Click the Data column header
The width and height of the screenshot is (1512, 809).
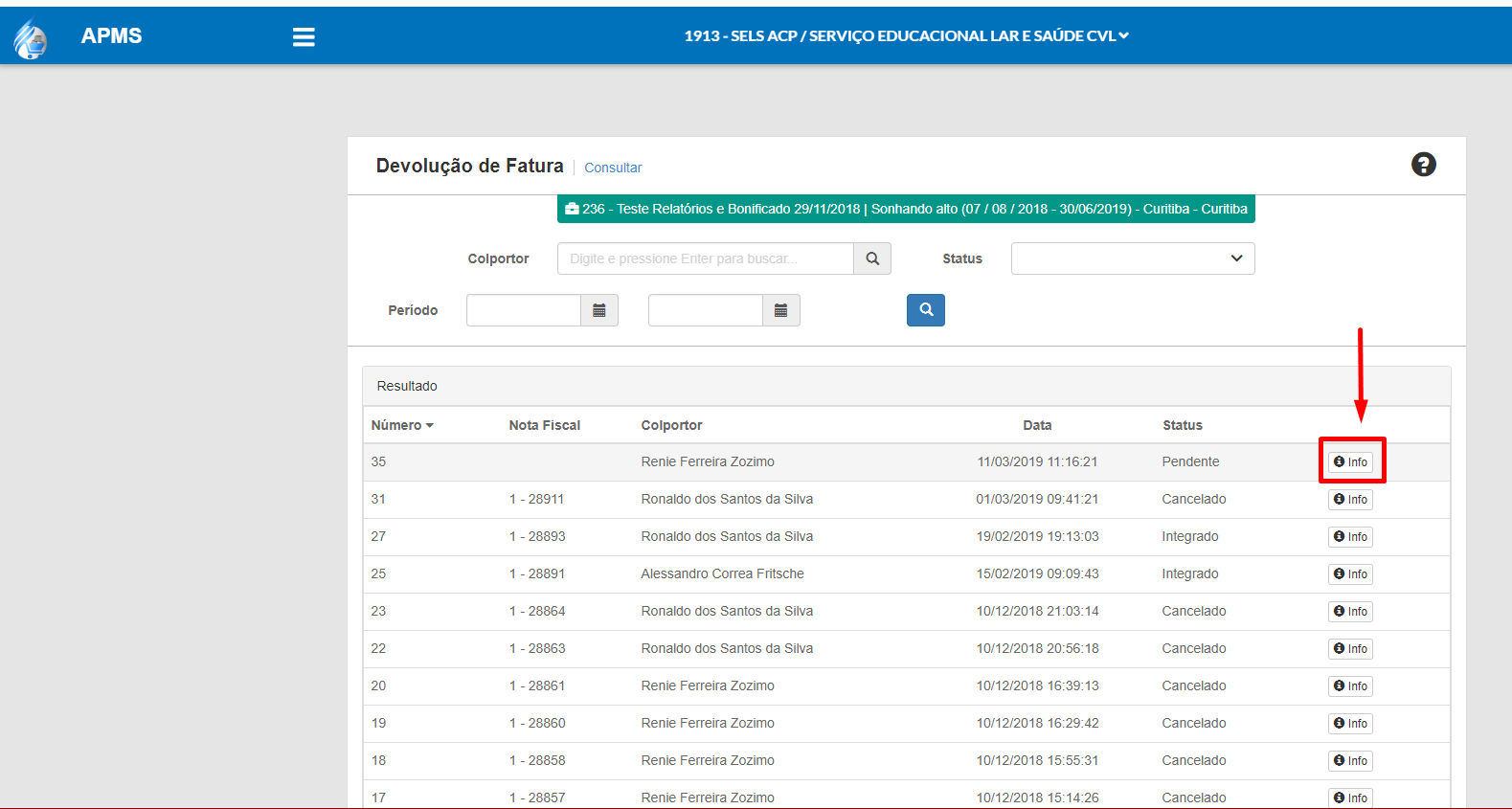pyautogui.click(x=1037, y=425)
